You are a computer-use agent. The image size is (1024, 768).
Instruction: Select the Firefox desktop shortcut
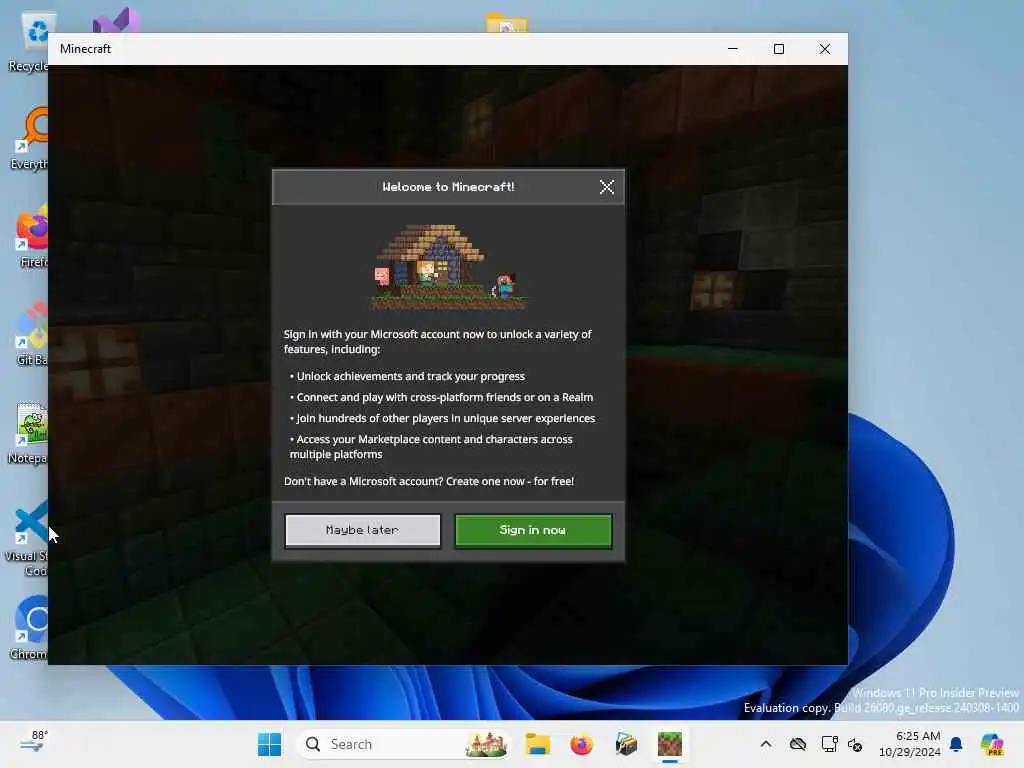pyautogui.click(x=30, y=236)
